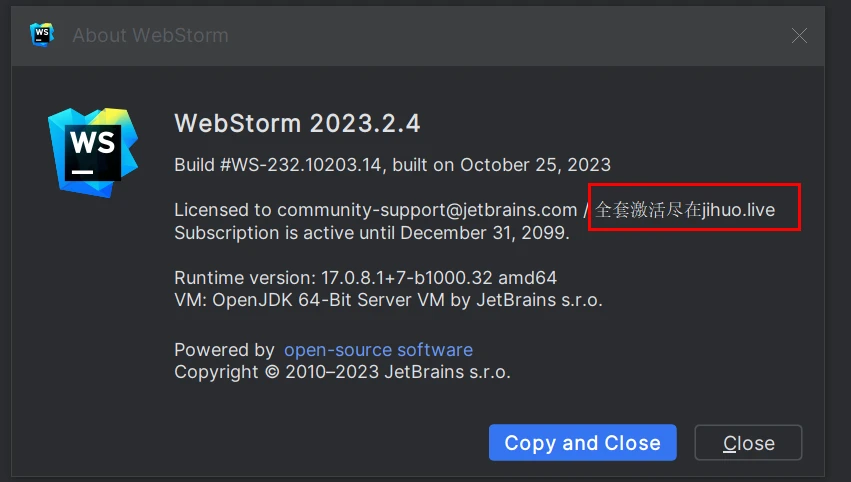Click the large WebStorm WS logo
The width and height of the screenshot is (851, 482).
[x=93, y=152]
